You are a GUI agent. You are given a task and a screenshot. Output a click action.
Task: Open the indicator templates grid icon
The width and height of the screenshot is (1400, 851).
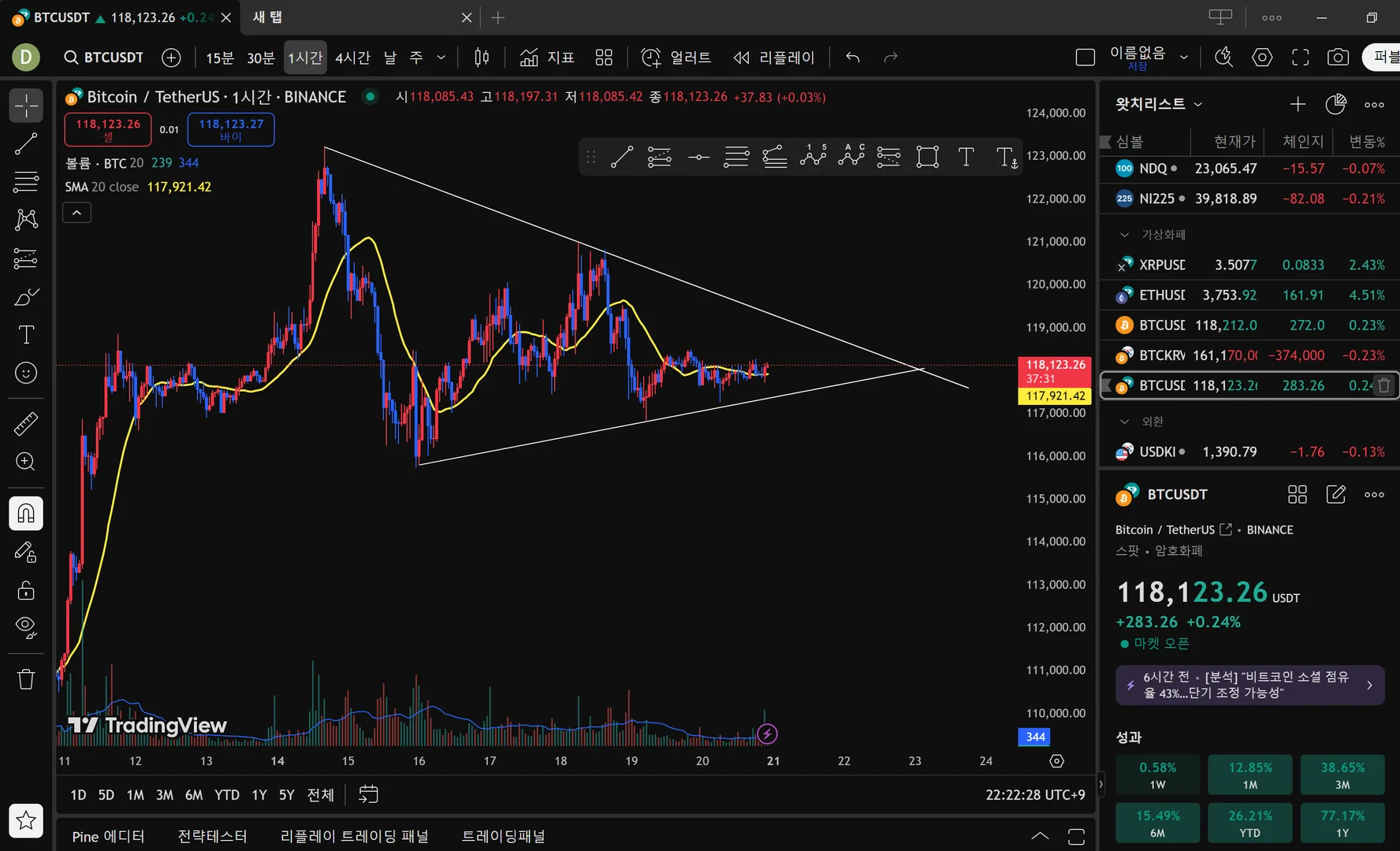coord(604,58)
